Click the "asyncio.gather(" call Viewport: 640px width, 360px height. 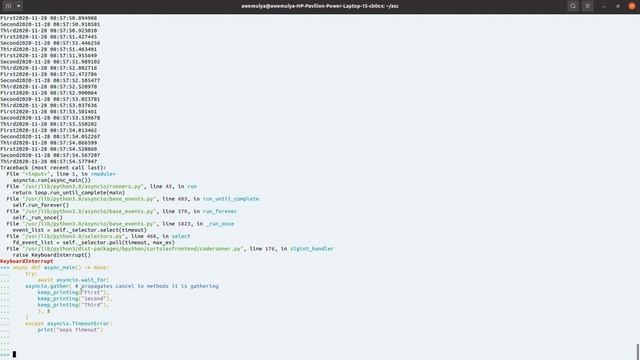pos(48,286)
